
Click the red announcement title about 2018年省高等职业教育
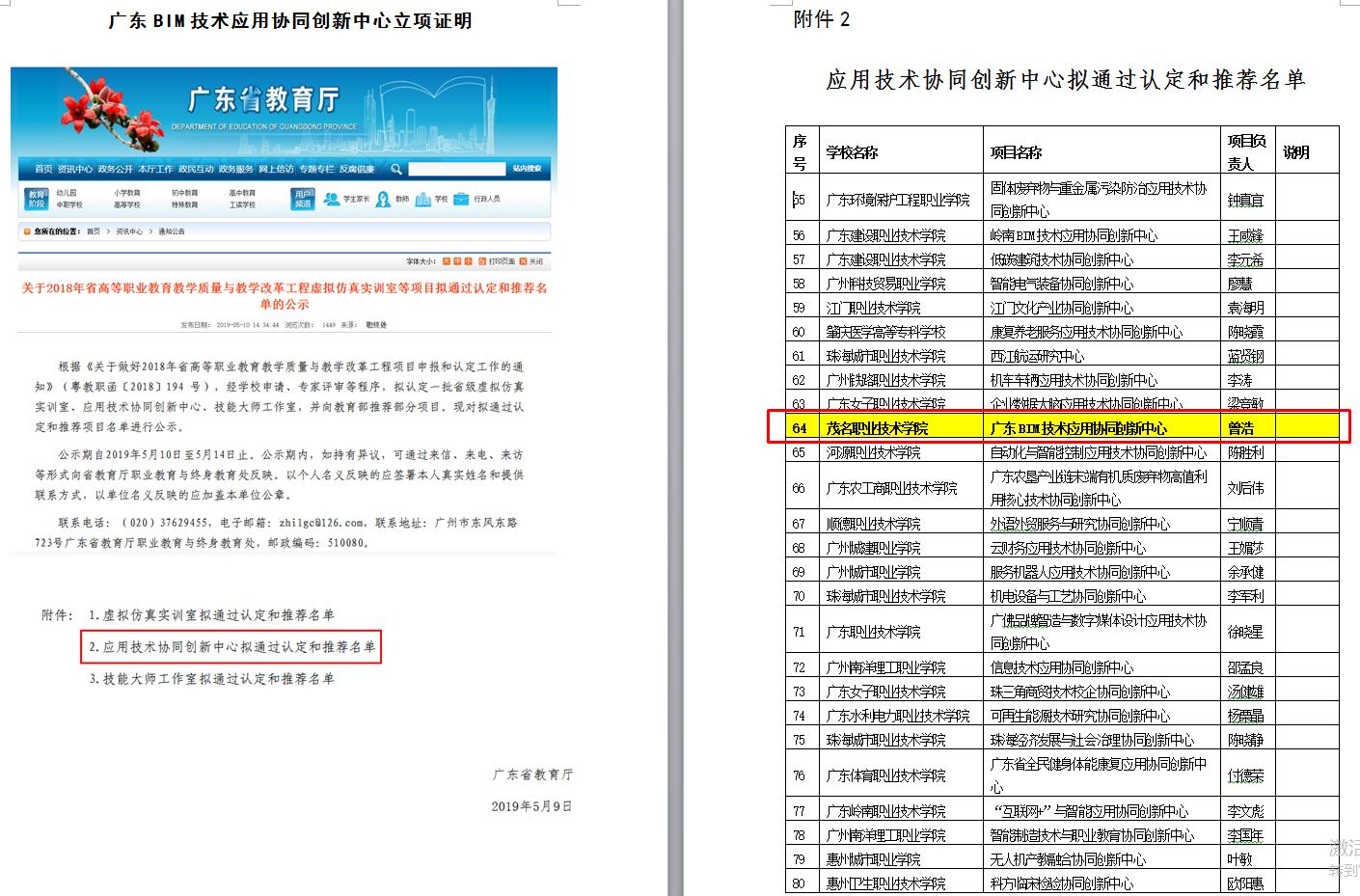[285, 296]
